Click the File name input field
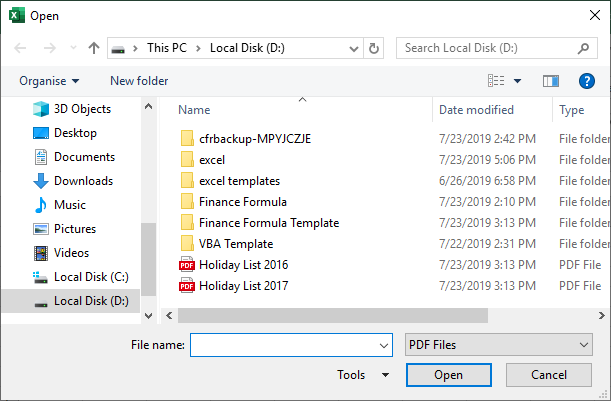611x401 pixels. pyautogui.click(x=284, y=345)
